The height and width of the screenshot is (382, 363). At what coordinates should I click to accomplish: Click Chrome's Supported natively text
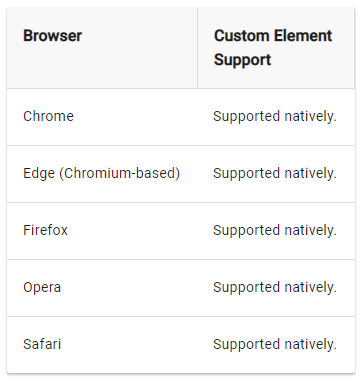click(x=275, y=117)
